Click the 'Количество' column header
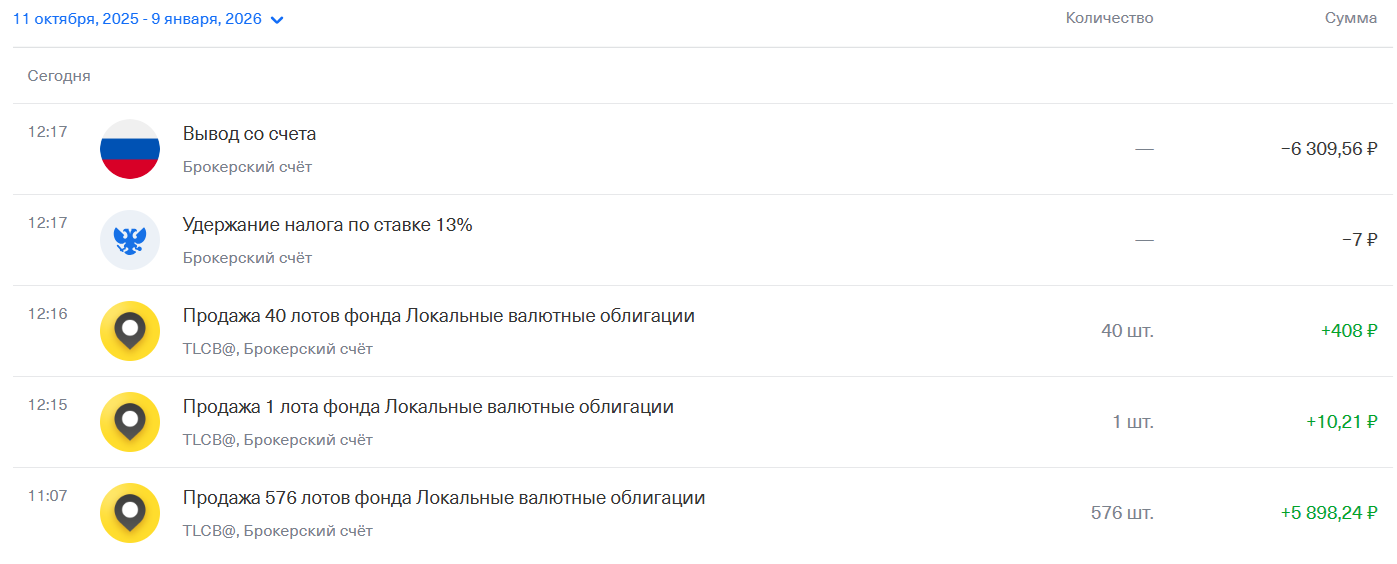The width and height of the screenshot is (1397, 564). point(1109,18)
